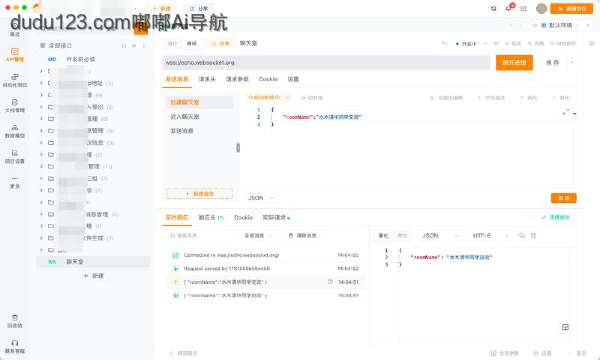The image size is (600, 360).
Task: Switch to the 请求头 tab
Action: (207, 79)
